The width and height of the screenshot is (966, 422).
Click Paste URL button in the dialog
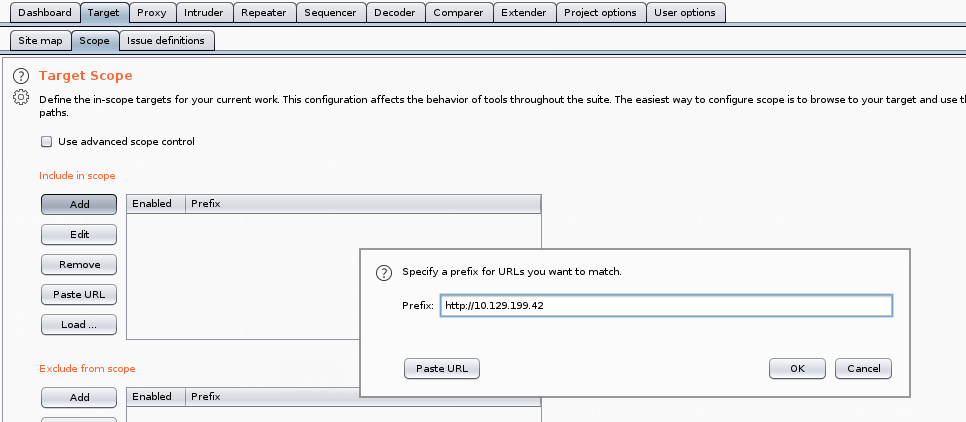pyautogui.click(x=442, y=368)
